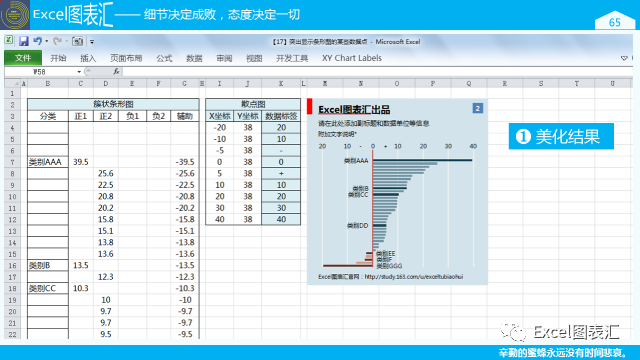Click the blue number 2 badge on chart
Viewport: 640px width, 360px height.
[478, 108]
